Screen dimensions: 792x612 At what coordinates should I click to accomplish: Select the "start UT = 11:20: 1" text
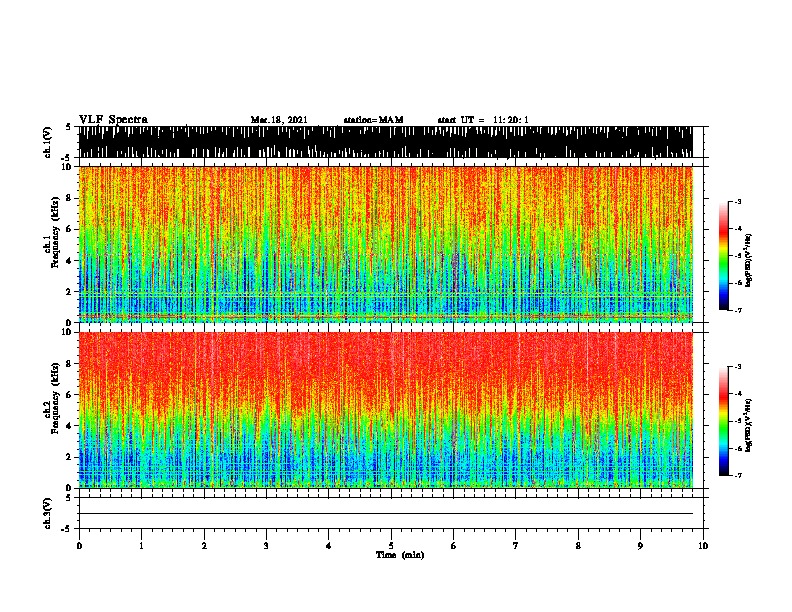click(x=483, y=120)
